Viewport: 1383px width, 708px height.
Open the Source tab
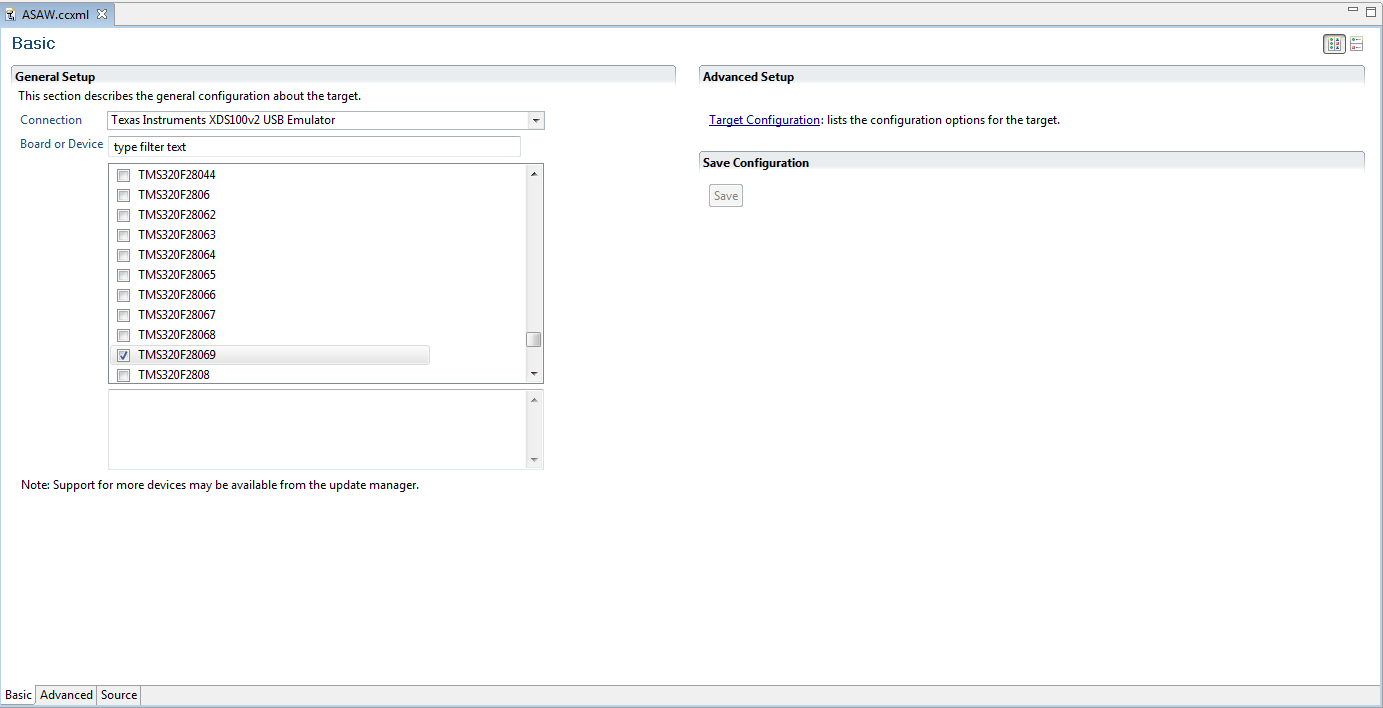coord(119,695)
